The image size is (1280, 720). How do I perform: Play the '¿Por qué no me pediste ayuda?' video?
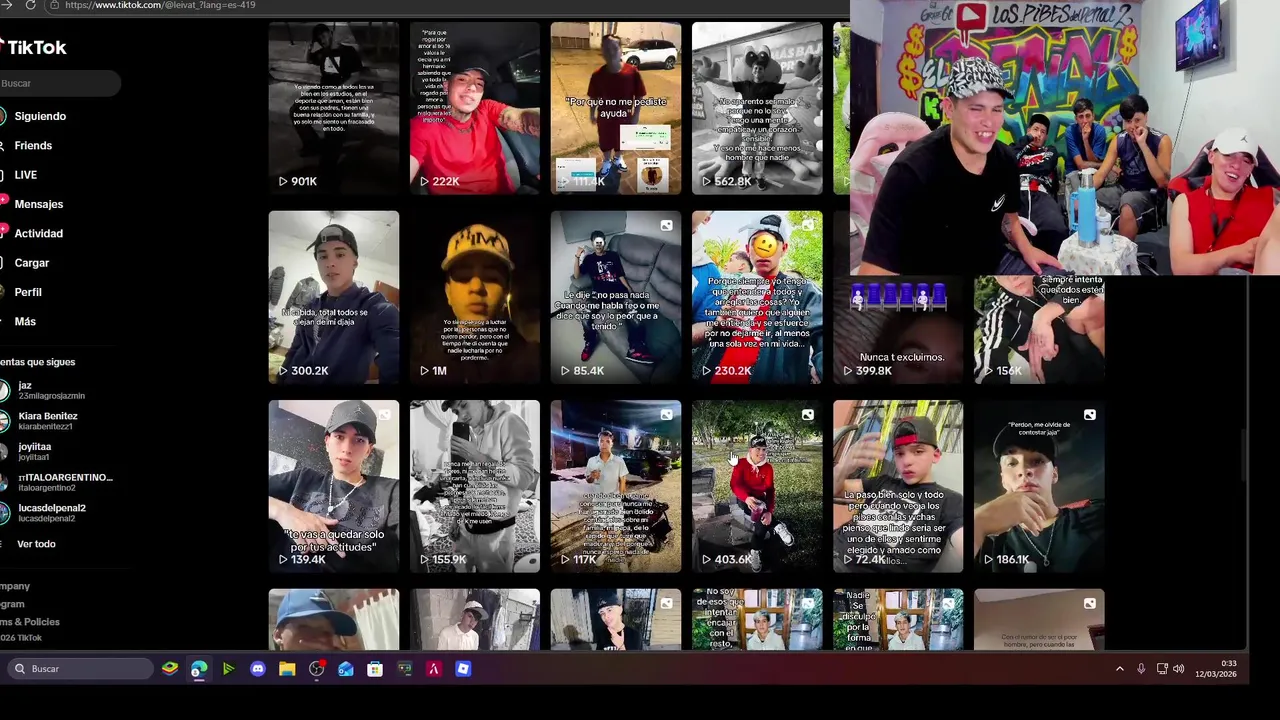(615, 108)
